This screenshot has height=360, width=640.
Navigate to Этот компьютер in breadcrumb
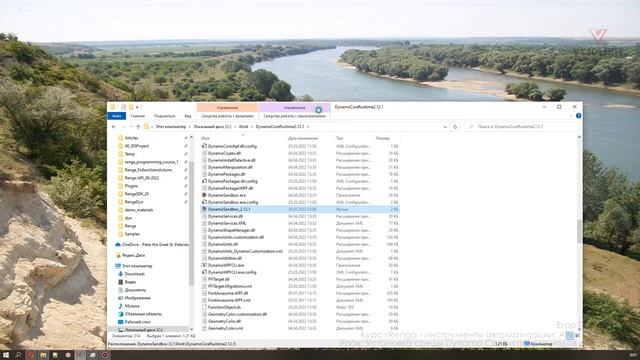point(171,127)
